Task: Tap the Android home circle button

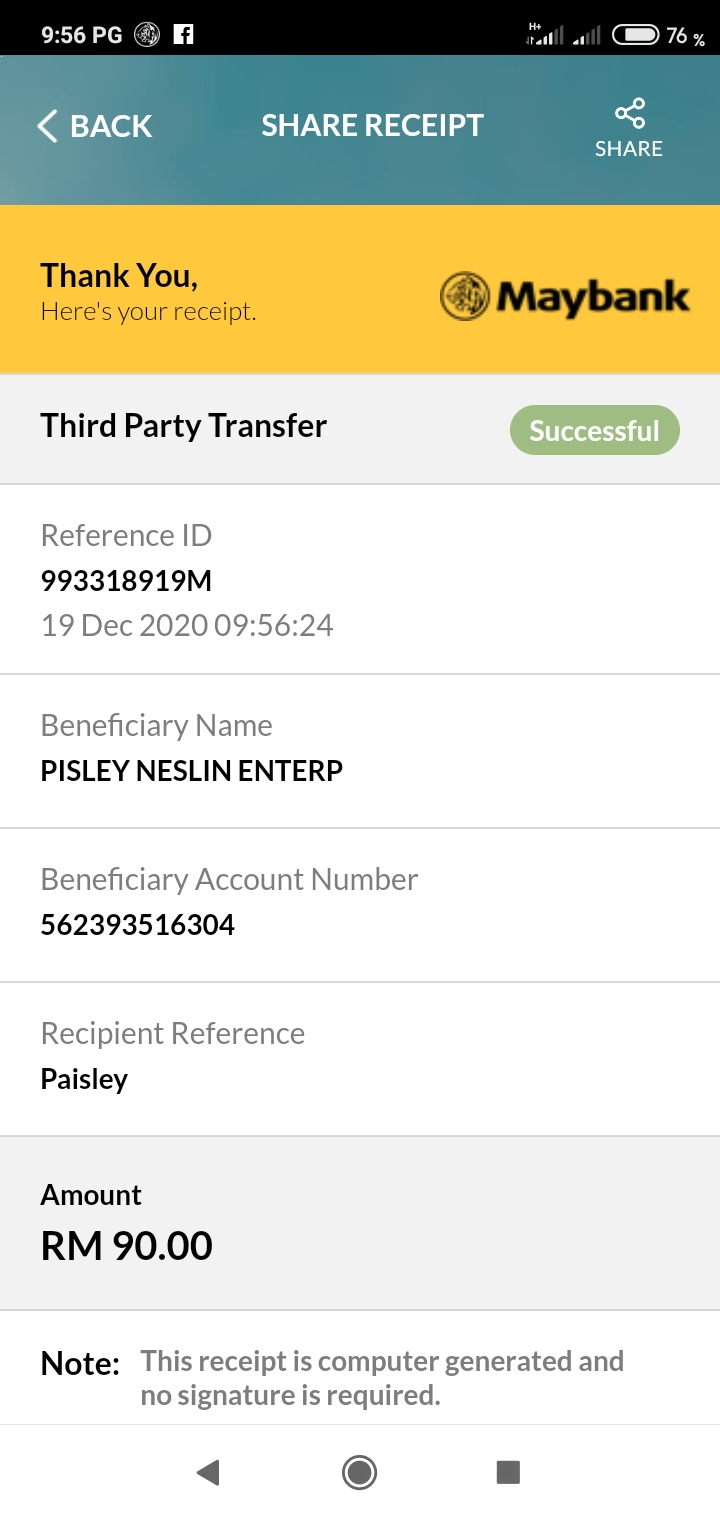Action: click(359, 1472)
